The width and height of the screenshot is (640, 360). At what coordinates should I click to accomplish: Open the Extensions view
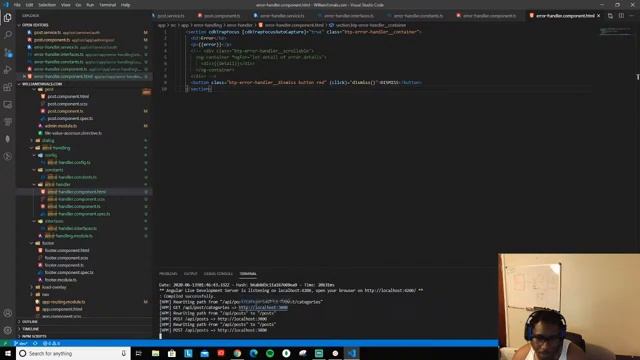click(8, 87)
